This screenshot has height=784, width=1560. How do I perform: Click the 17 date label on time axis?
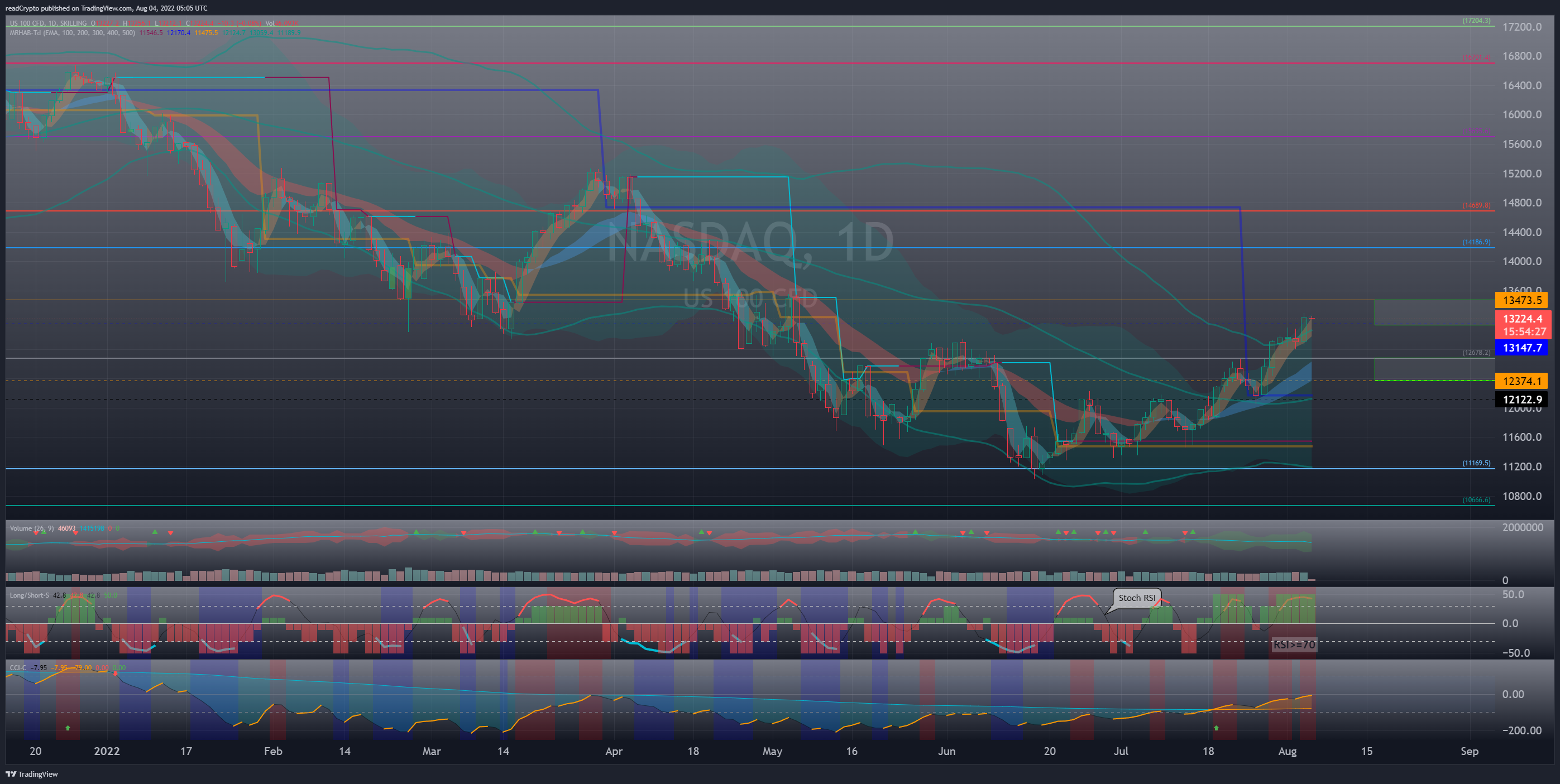(x=186, y=751)
